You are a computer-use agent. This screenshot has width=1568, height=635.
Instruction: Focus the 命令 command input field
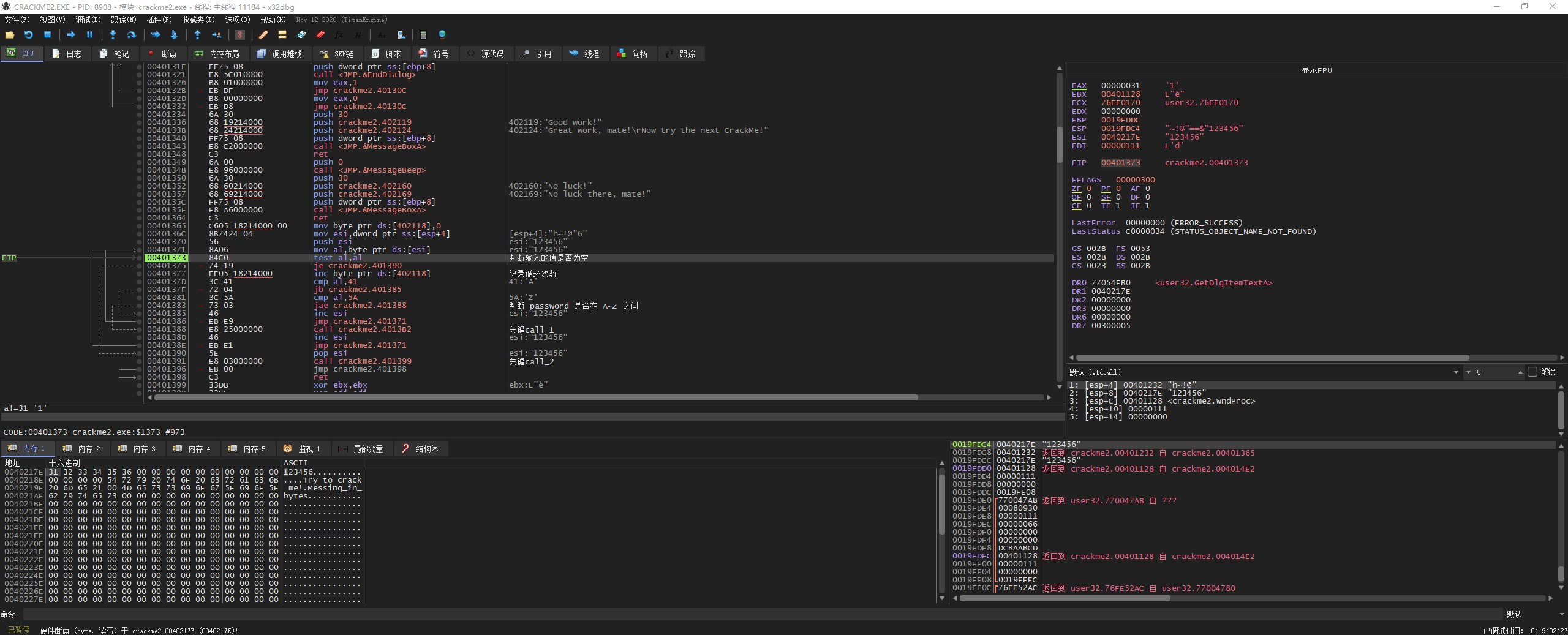pyautogui.click(x=759, y=614)
